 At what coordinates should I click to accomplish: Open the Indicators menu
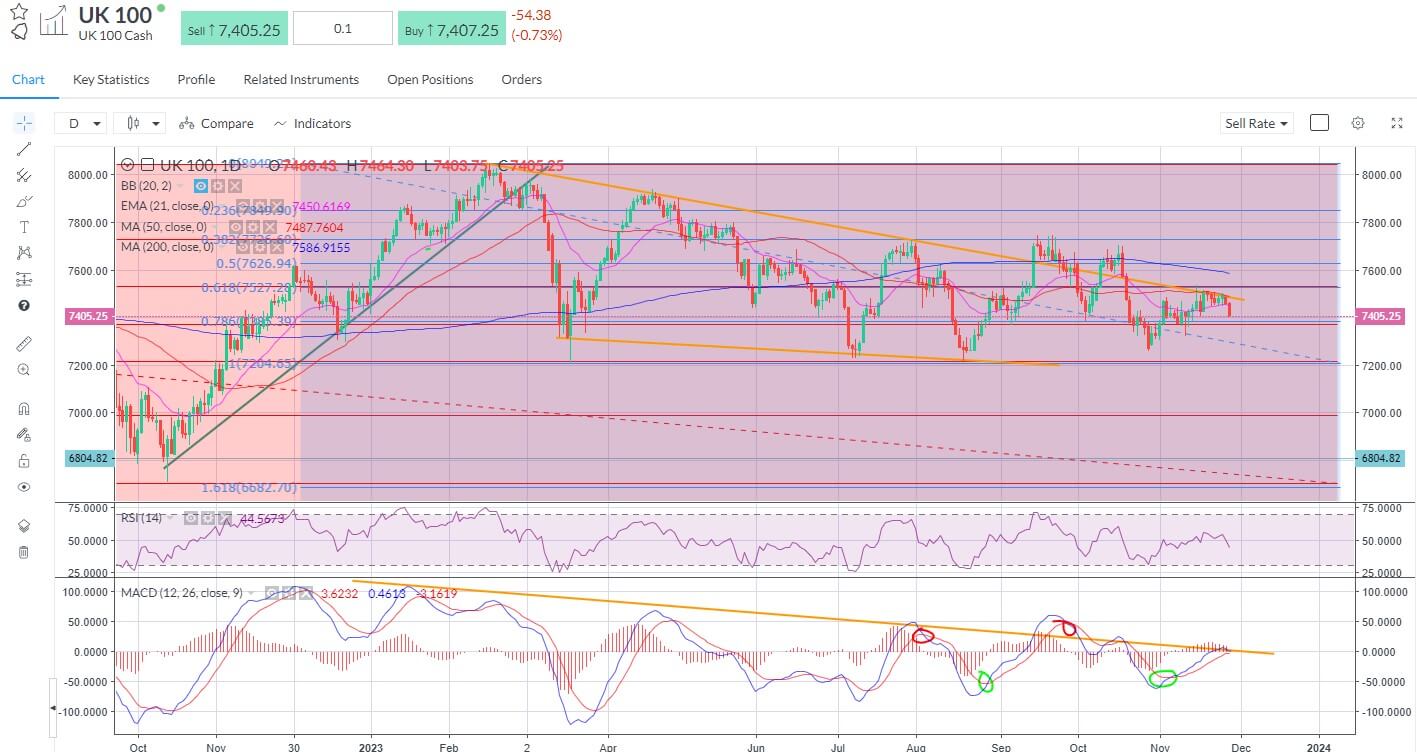click(314, 123)
